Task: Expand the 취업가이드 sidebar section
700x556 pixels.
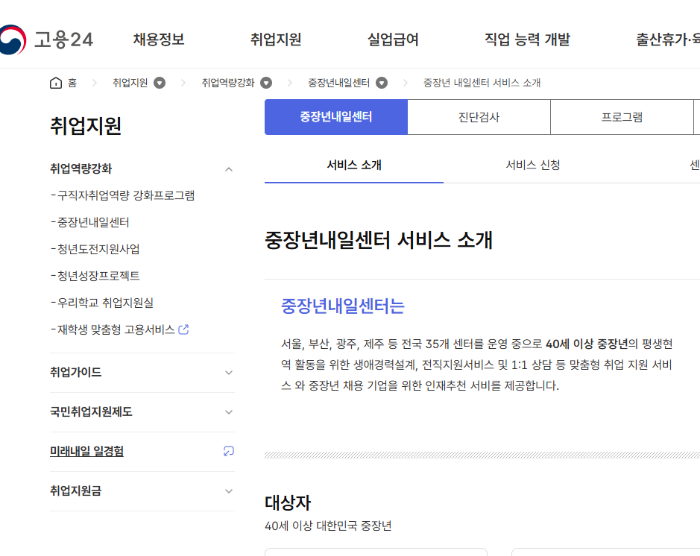Action: (x=229, y=372)
